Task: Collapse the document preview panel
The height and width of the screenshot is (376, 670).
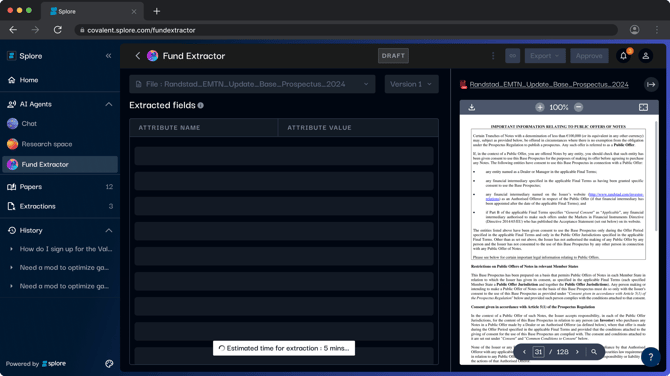Action: pyautogui.click(x=651, y=85)
